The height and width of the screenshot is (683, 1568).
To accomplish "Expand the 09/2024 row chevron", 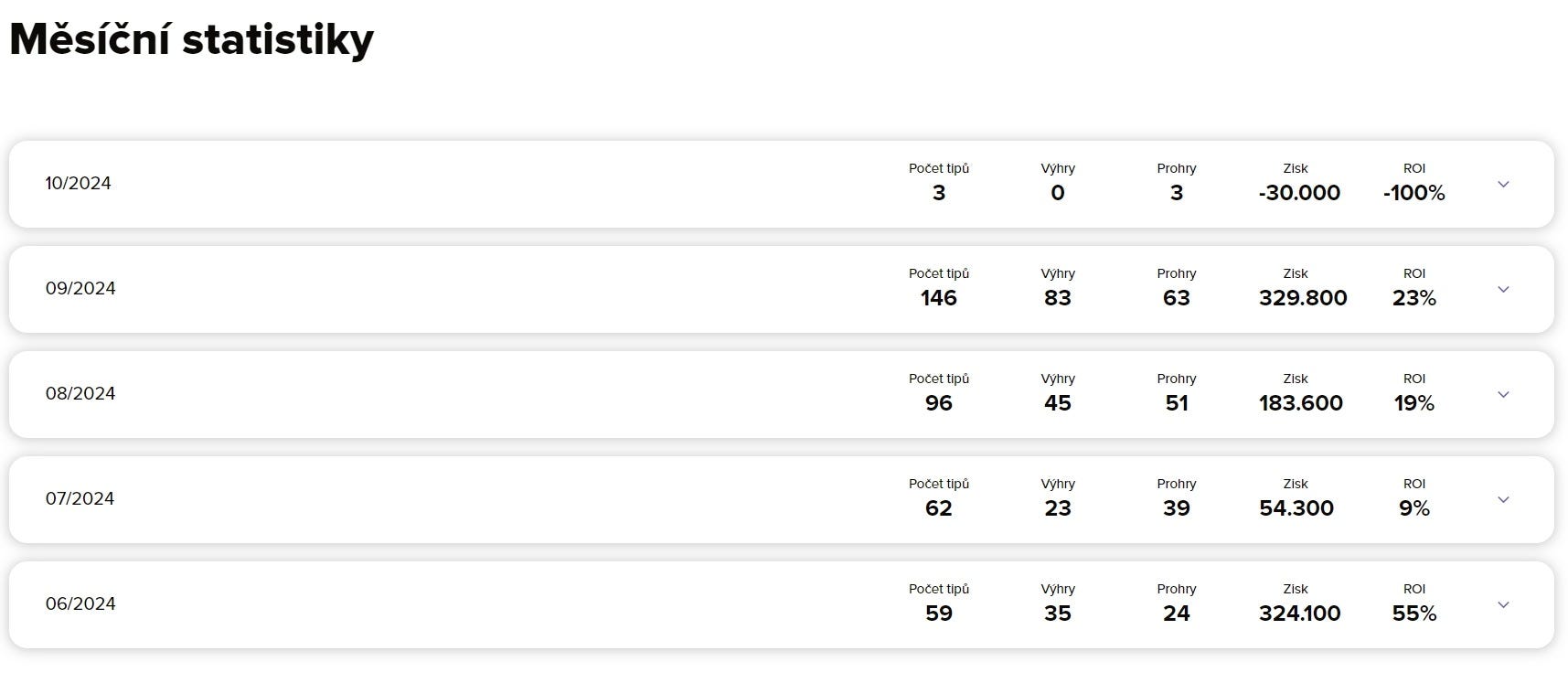I will pos(1503,290).
